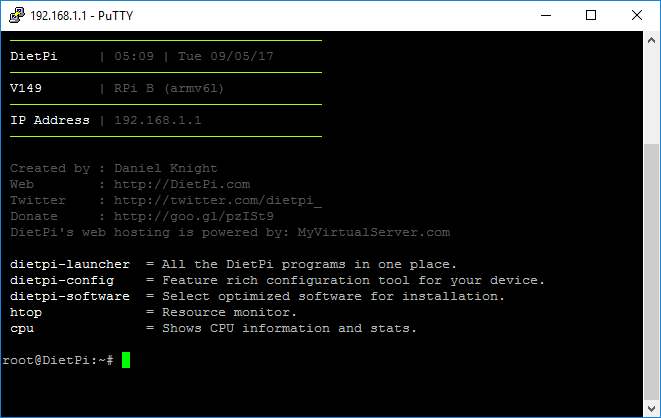Click the htop command name

tap(26, 313)
